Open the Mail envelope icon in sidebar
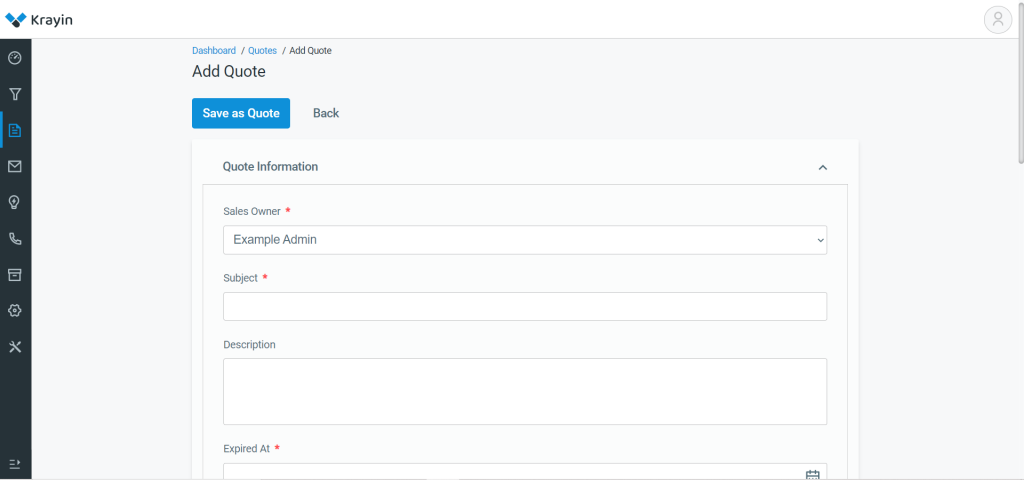The image size is (1024, 480). 15,167
